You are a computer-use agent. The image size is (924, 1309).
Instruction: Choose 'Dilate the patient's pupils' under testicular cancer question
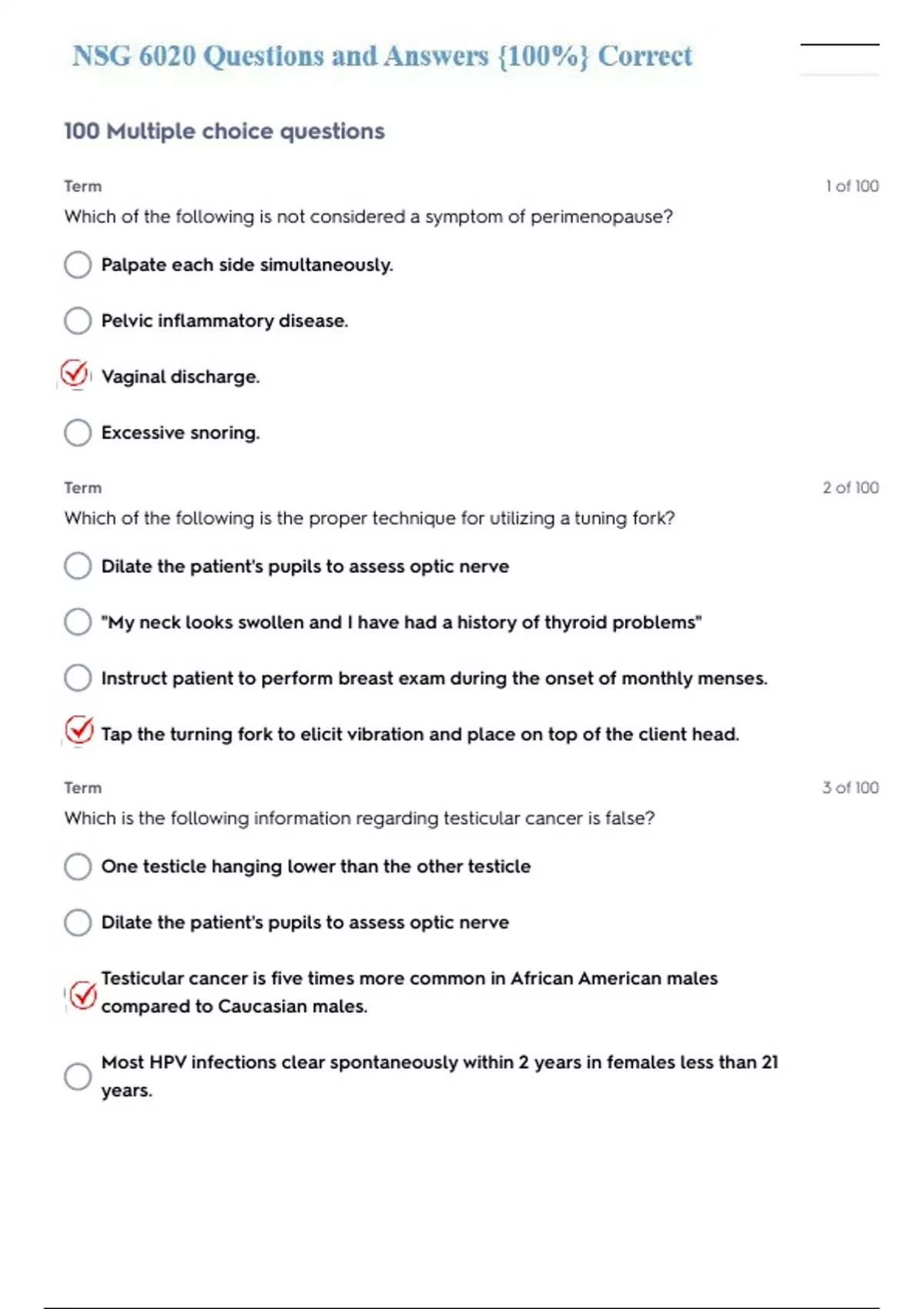click(78, 922)
